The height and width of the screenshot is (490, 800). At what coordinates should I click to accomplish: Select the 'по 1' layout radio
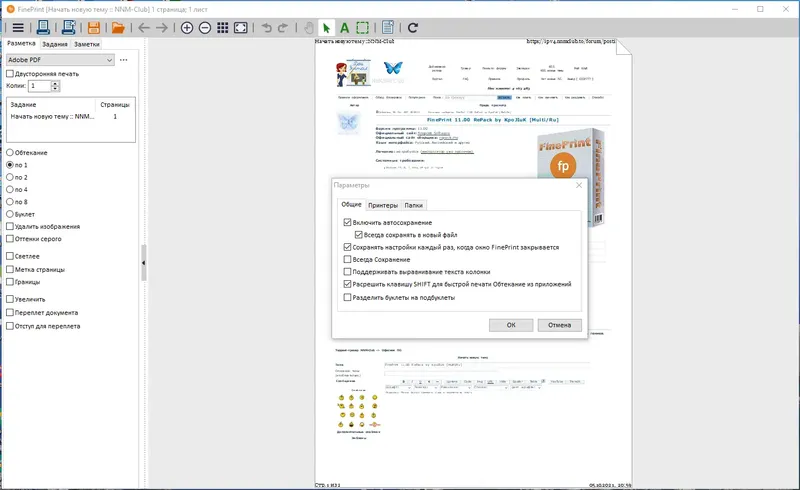[10, 165]
